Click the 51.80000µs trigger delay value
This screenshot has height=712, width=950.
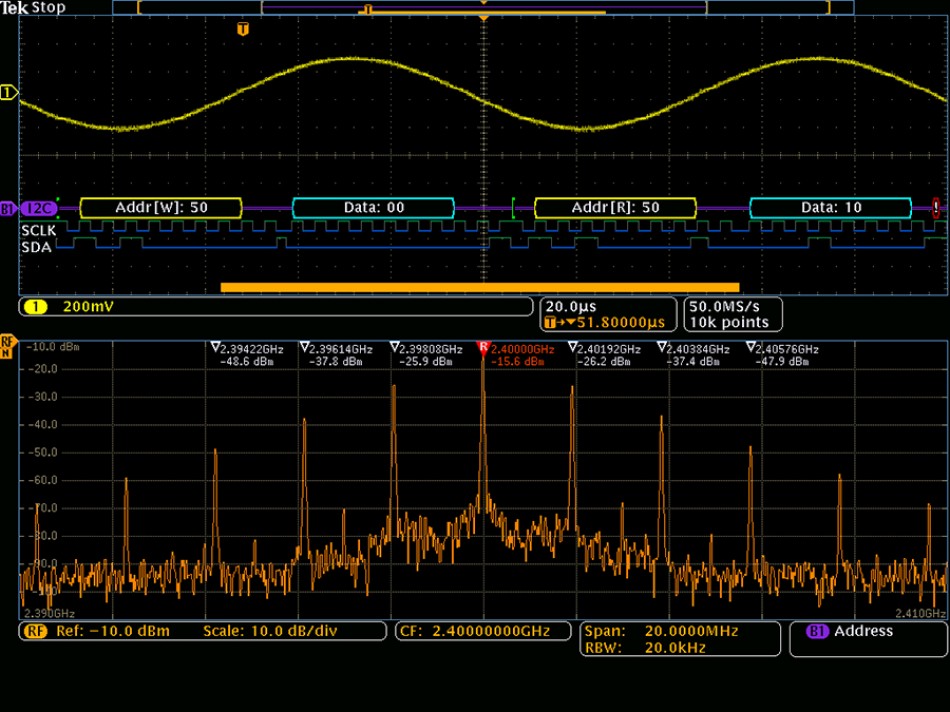[620, 322]
